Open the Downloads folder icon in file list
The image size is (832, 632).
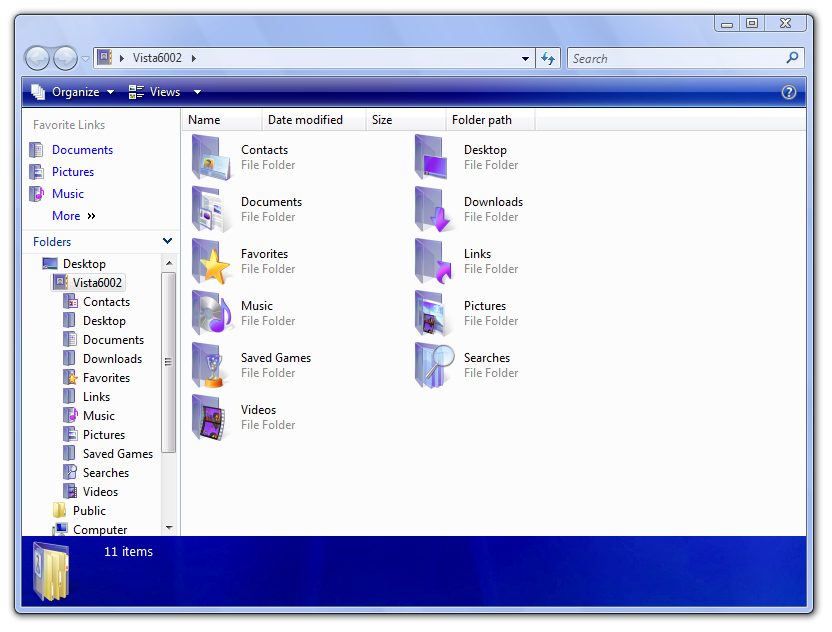click(x=435, y=209)
